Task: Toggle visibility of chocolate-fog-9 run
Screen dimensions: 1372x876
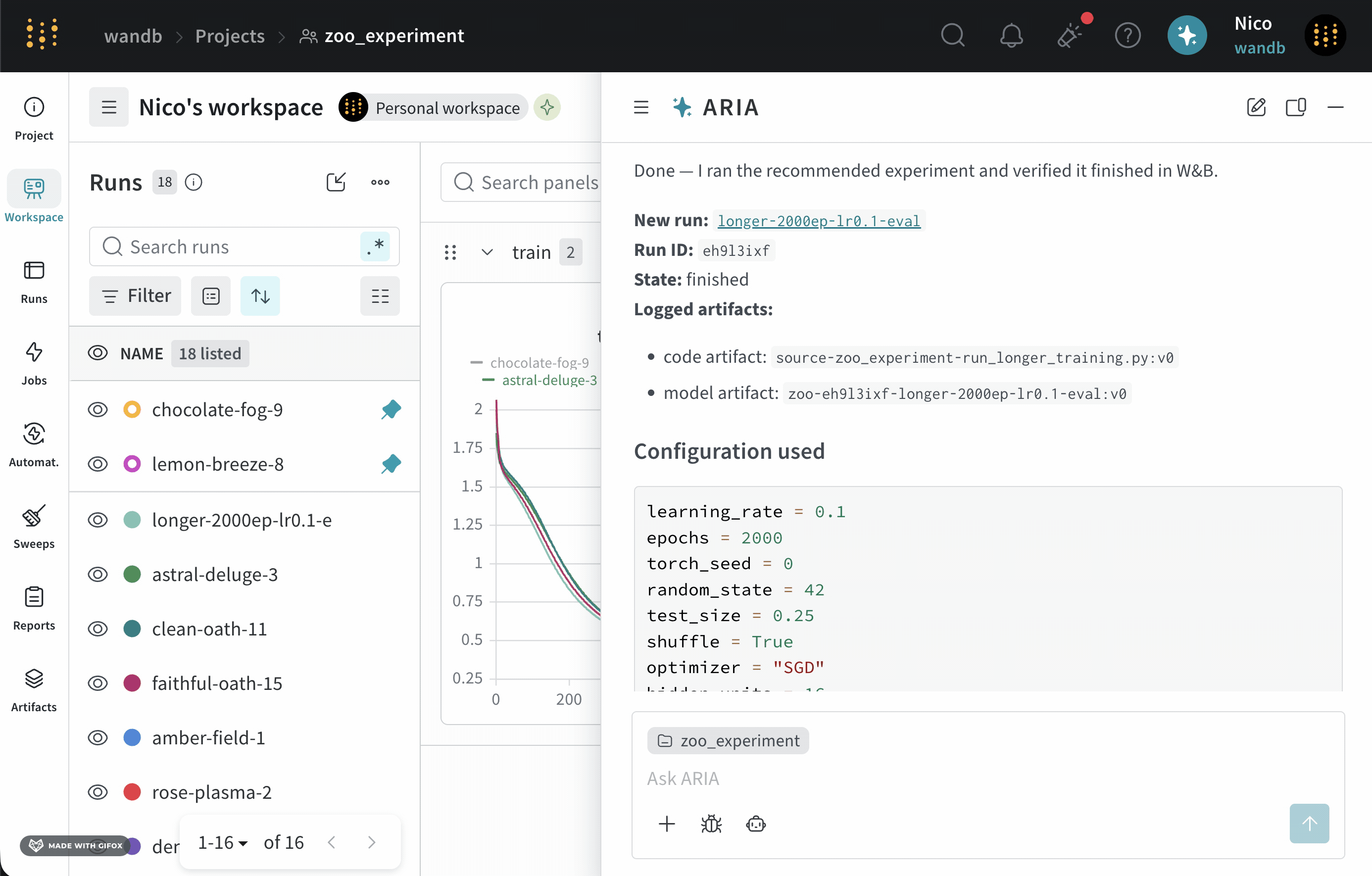Action: [x=98, y=409]
